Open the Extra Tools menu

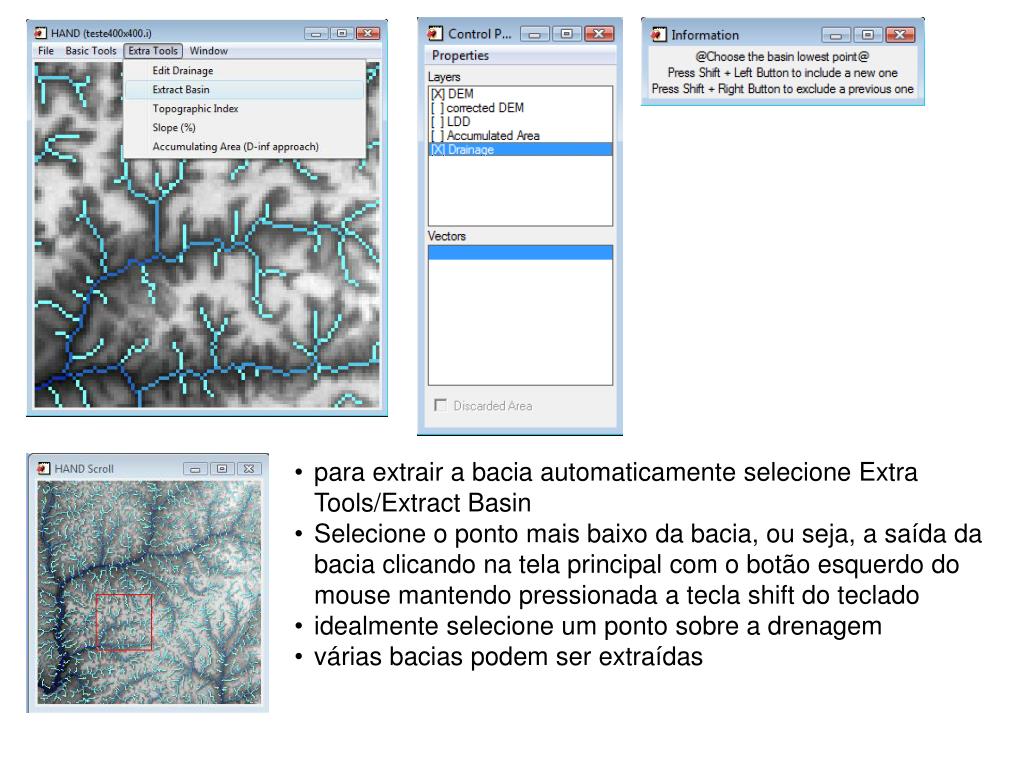tap(153, 51)
